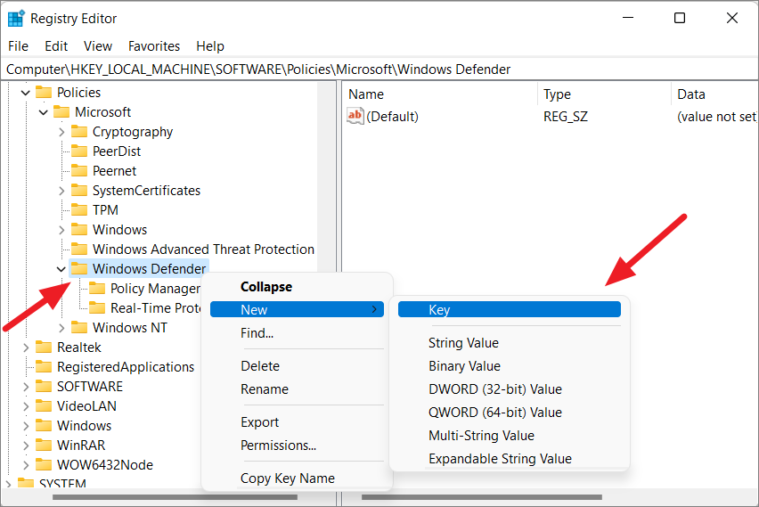Viewport: 759px width, 507px height.
Task: Select the REG_SZ type cell
Action: (565, 116)
